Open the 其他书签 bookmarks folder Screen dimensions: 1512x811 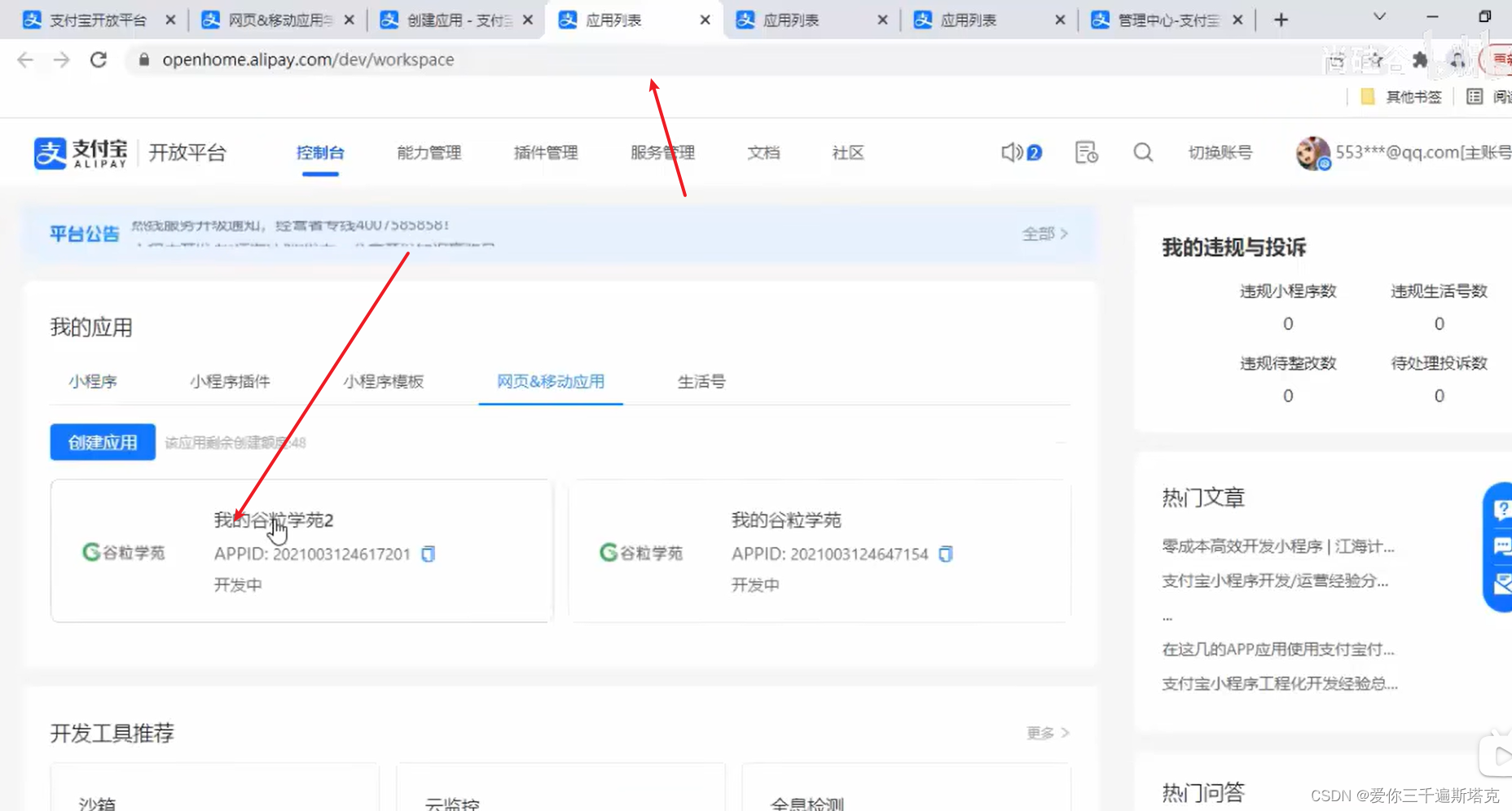click(x=1401, y=97)
